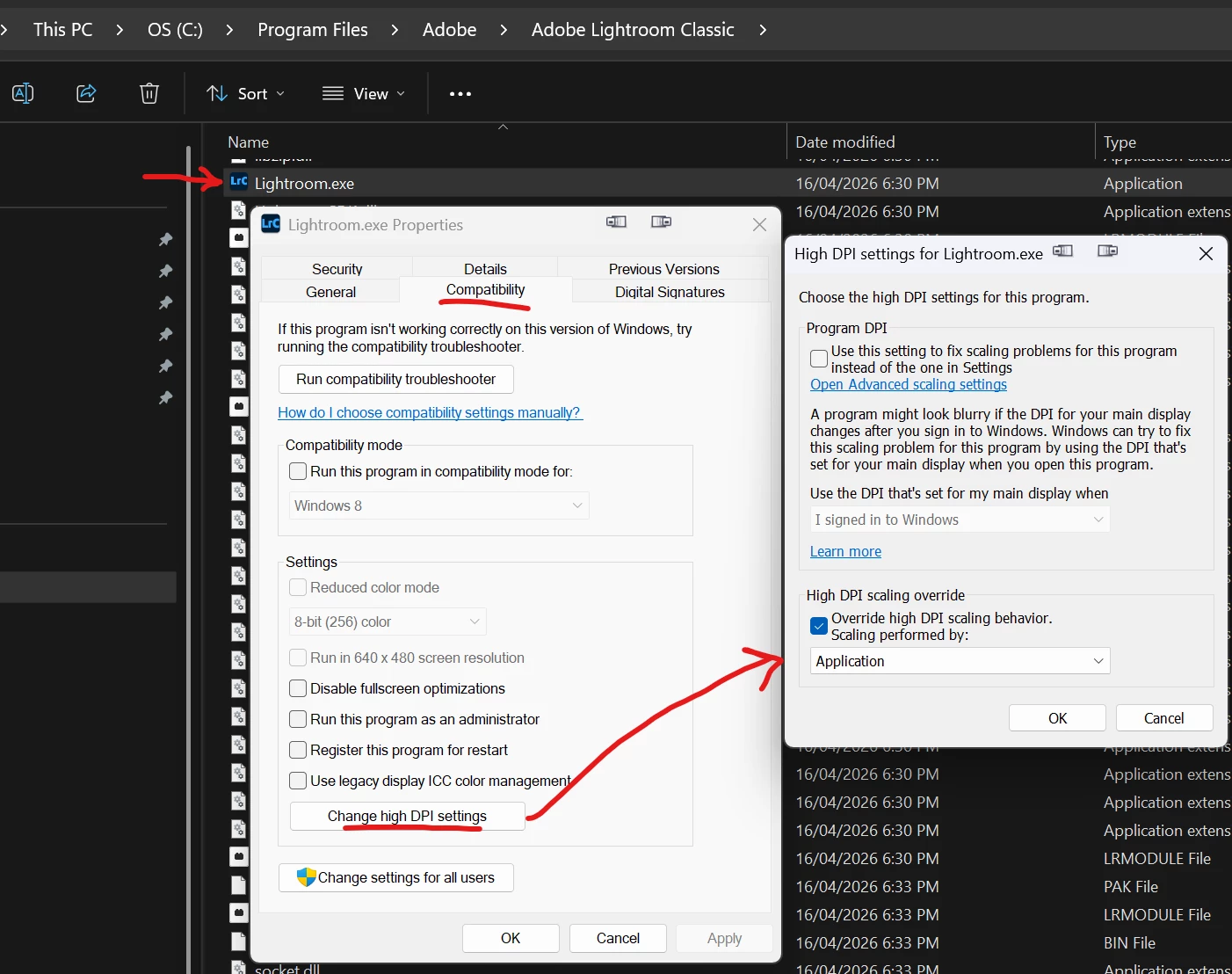Screen dimensions: 1232x974
Task: Select the Compatibility tab
Action: pyautogui.click(x=485, y=290)
